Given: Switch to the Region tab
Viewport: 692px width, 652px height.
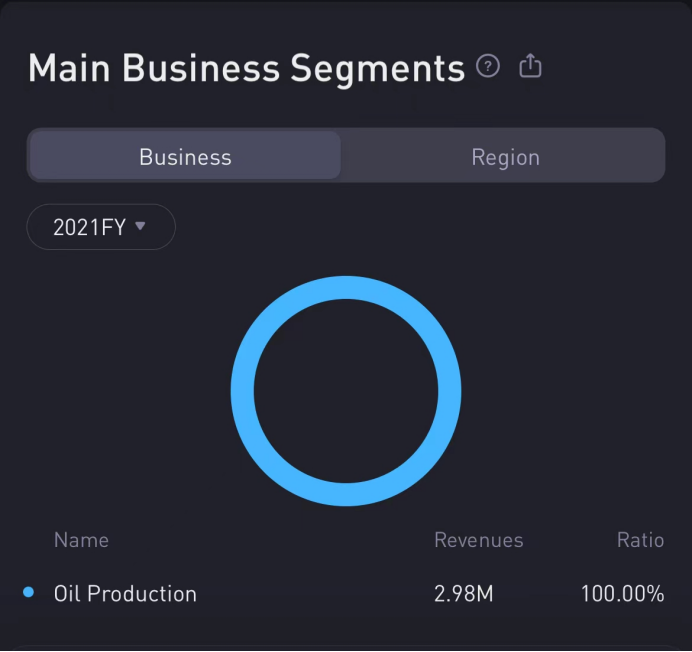Looking at the screenshot, I should click(505, 157).
